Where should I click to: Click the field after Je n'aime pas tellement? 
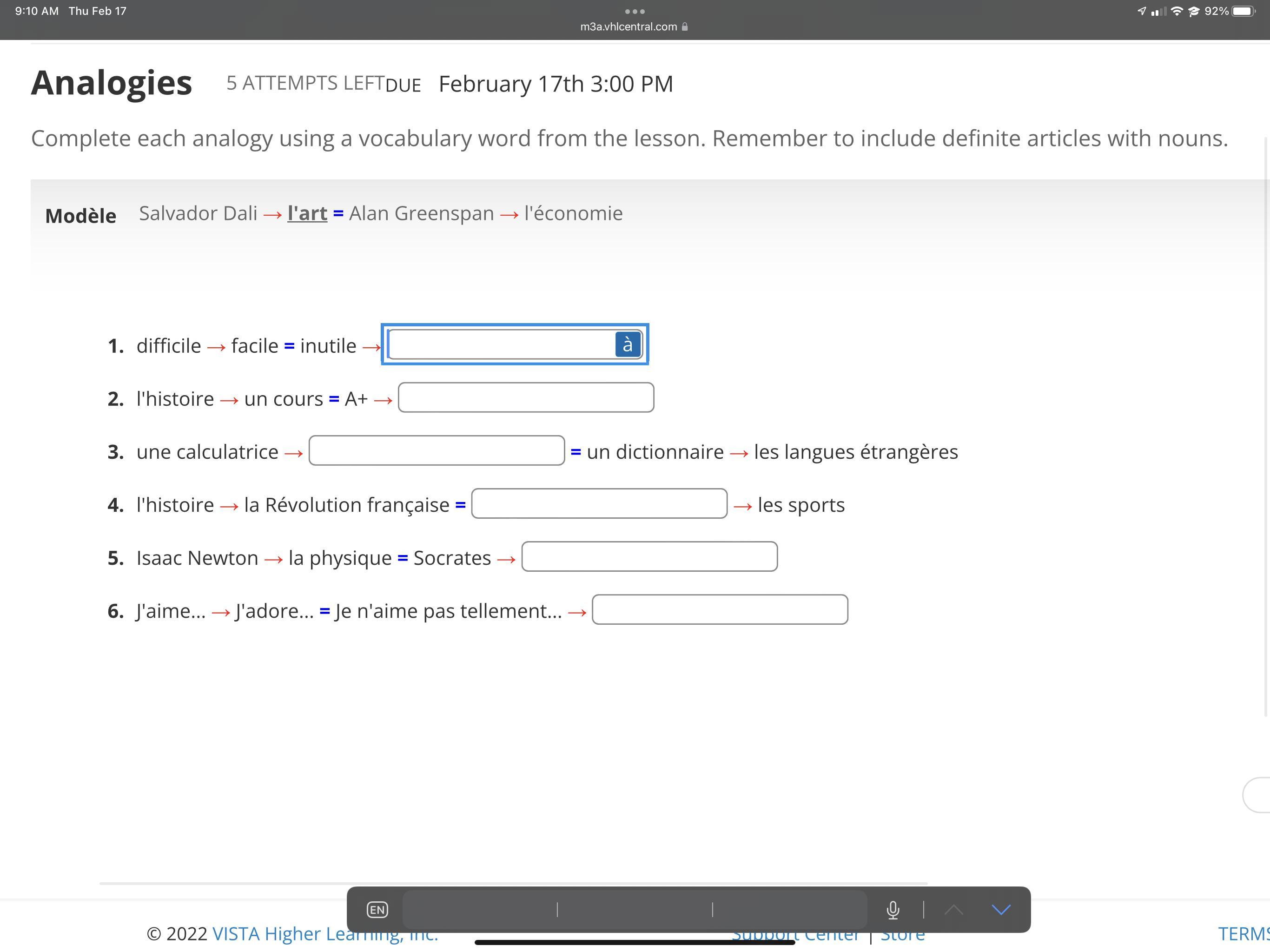coord(720,610)
